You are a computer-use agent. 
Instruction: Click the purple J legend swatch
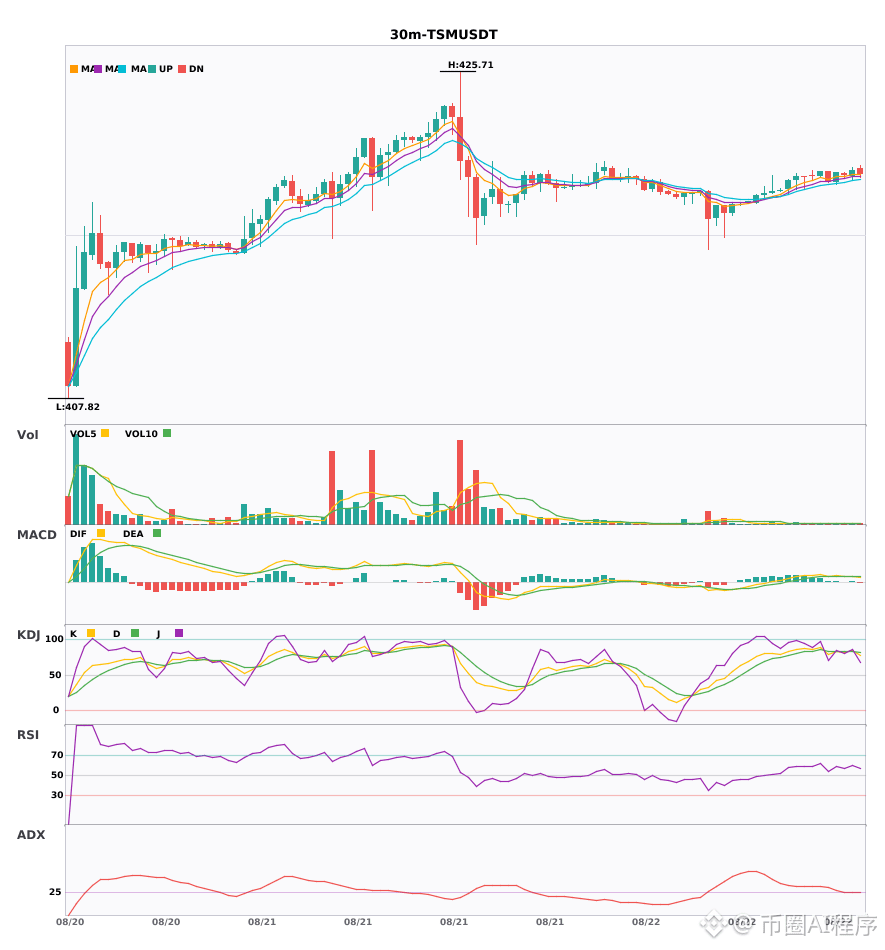pyautogui.click(x=179, y=633)
